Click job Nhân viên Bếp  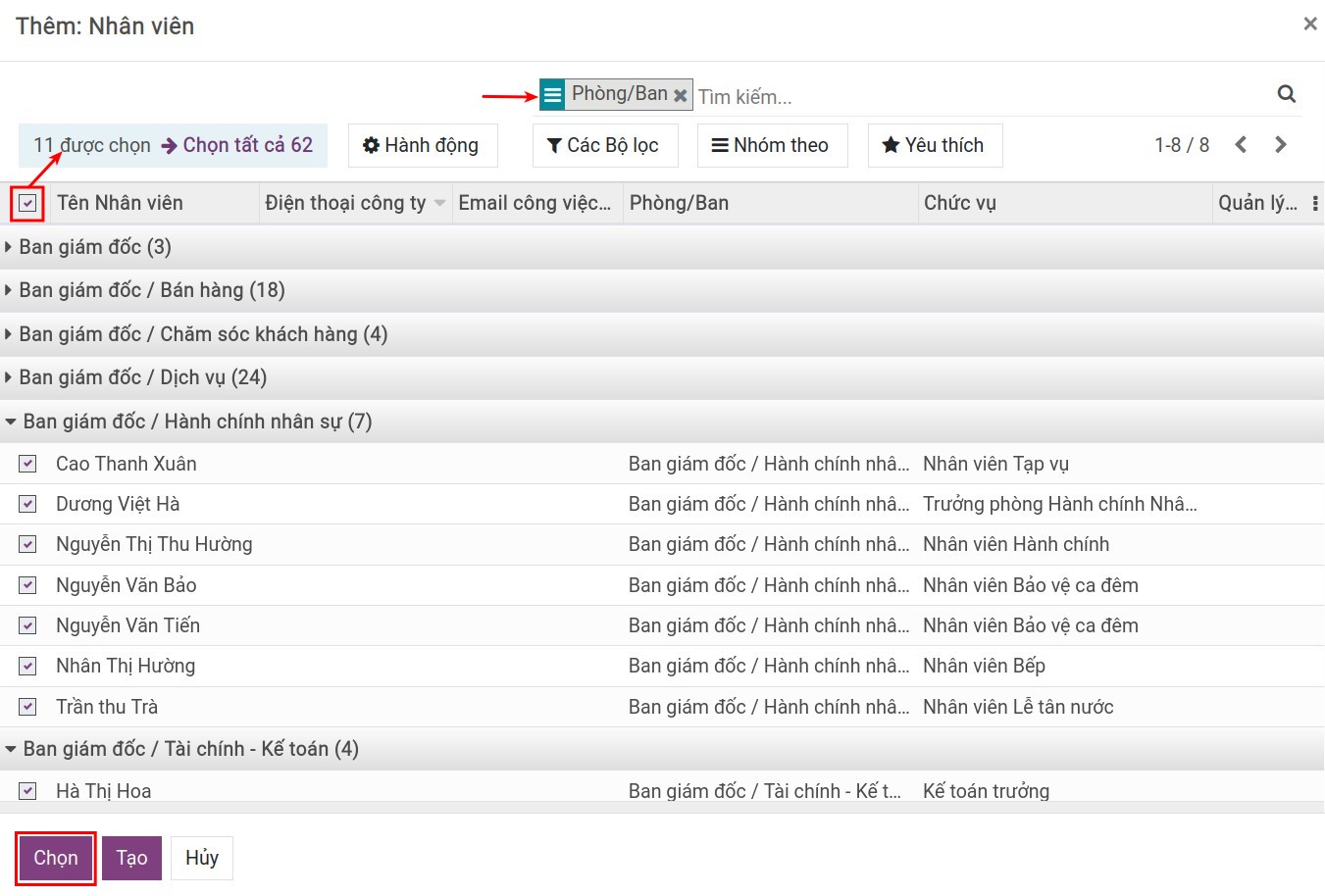pyautogui.click(x=984, y=666)
